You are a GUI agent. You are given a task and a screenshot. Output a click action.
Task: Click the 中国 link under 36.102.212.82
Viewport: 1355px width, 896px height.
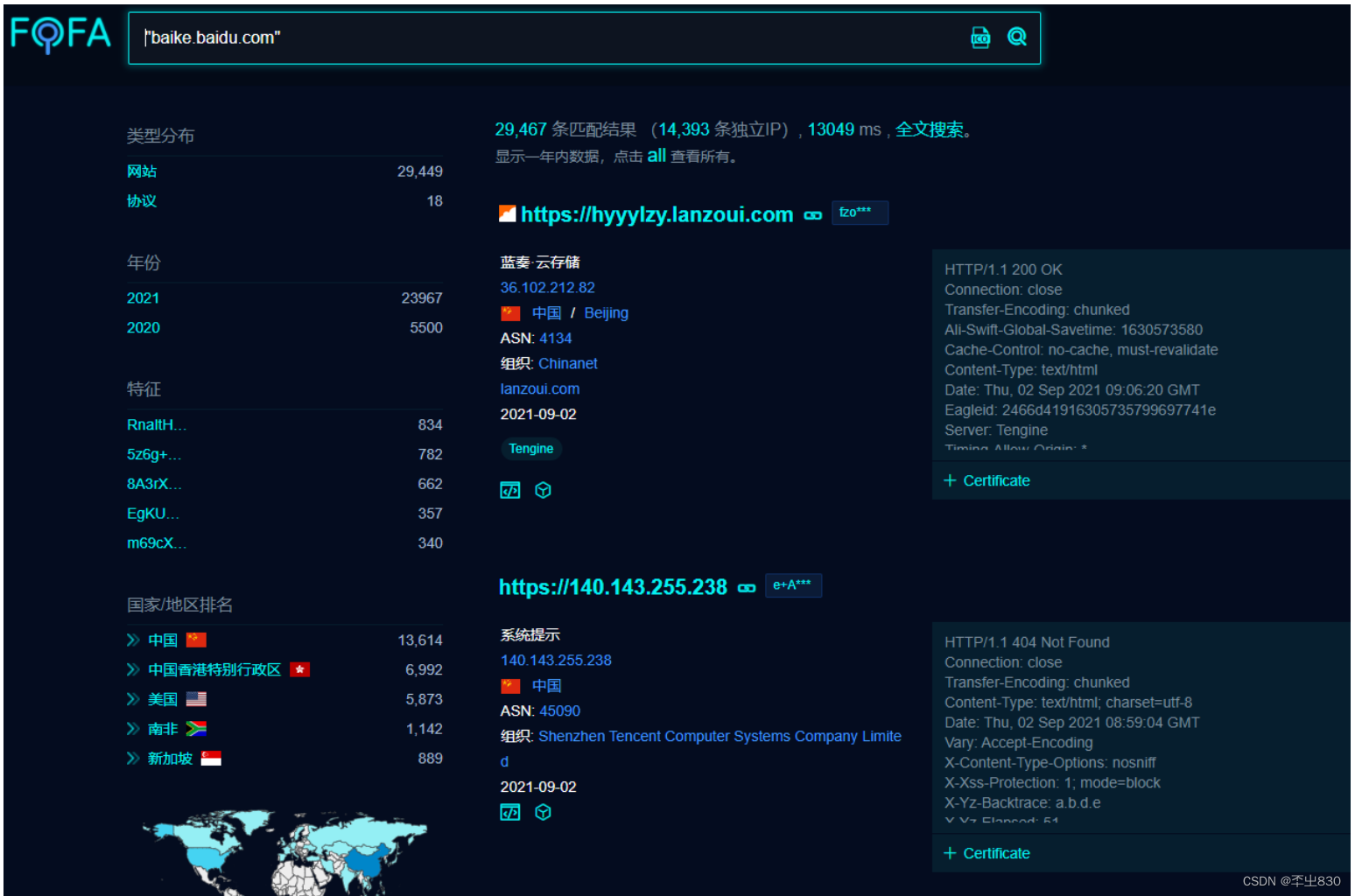pos(546,313)
